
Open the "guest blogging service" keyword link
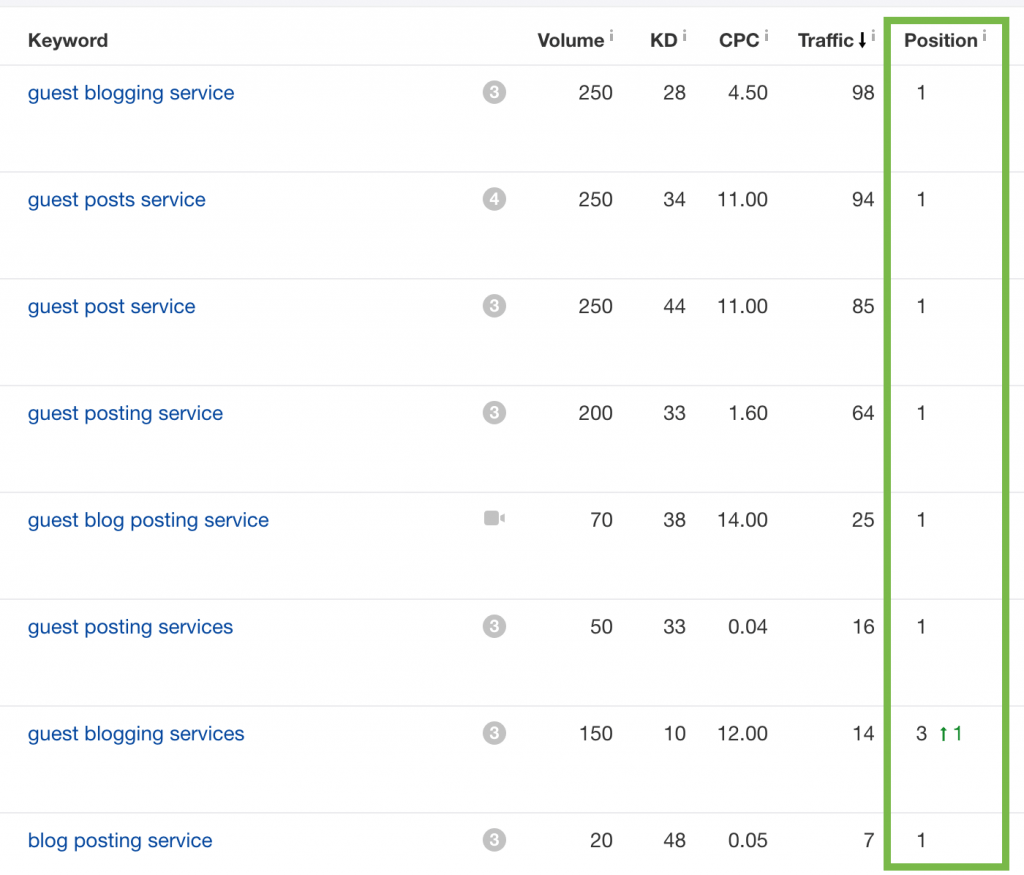point(131,93)
